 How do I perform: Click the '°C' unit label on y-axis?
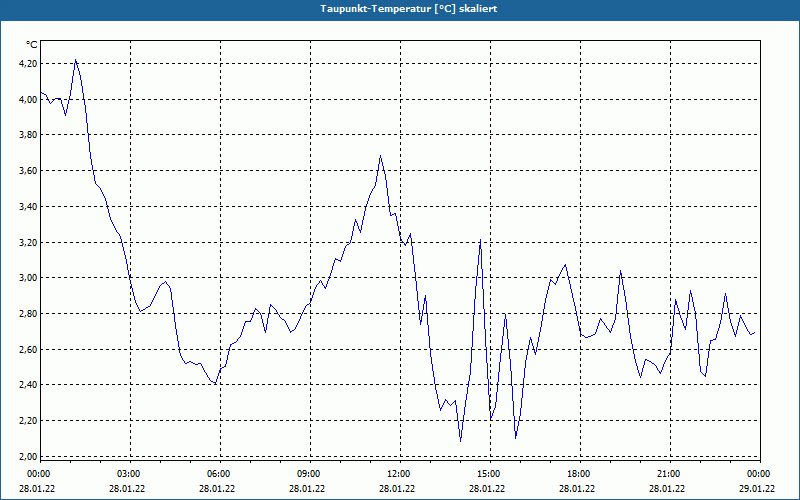tap(32, 45)
